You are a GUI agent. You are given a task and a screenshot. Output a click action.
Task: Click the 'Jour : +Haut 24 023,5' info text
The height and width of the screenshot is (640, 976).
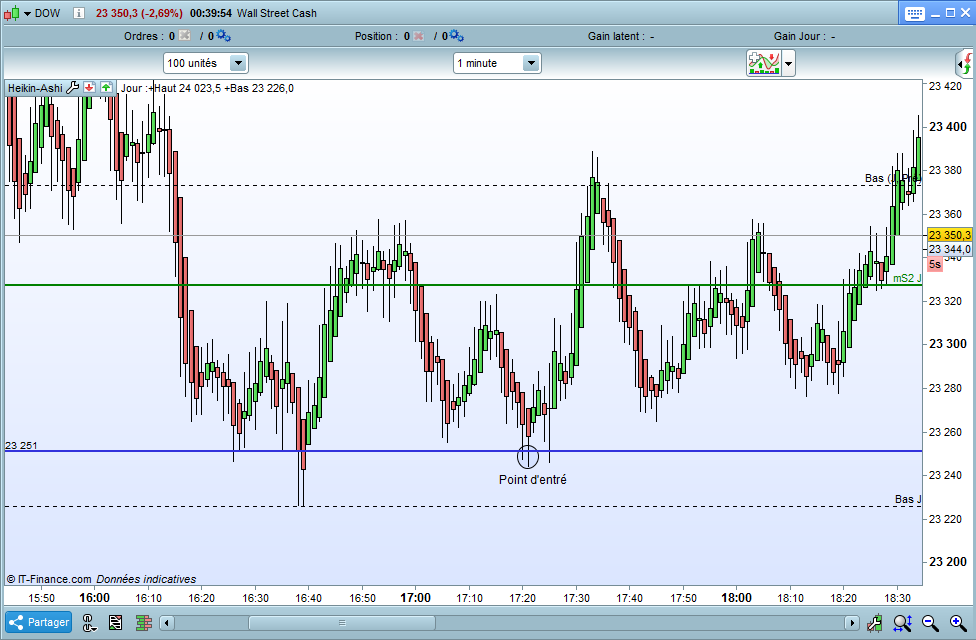coord(171,88)
